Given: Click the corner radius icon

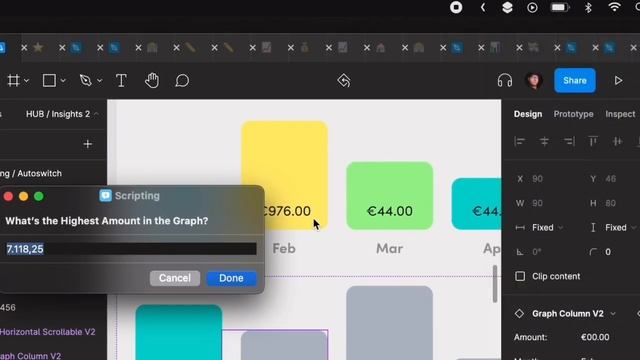Looking at the screenshot, I should point(593,252).
